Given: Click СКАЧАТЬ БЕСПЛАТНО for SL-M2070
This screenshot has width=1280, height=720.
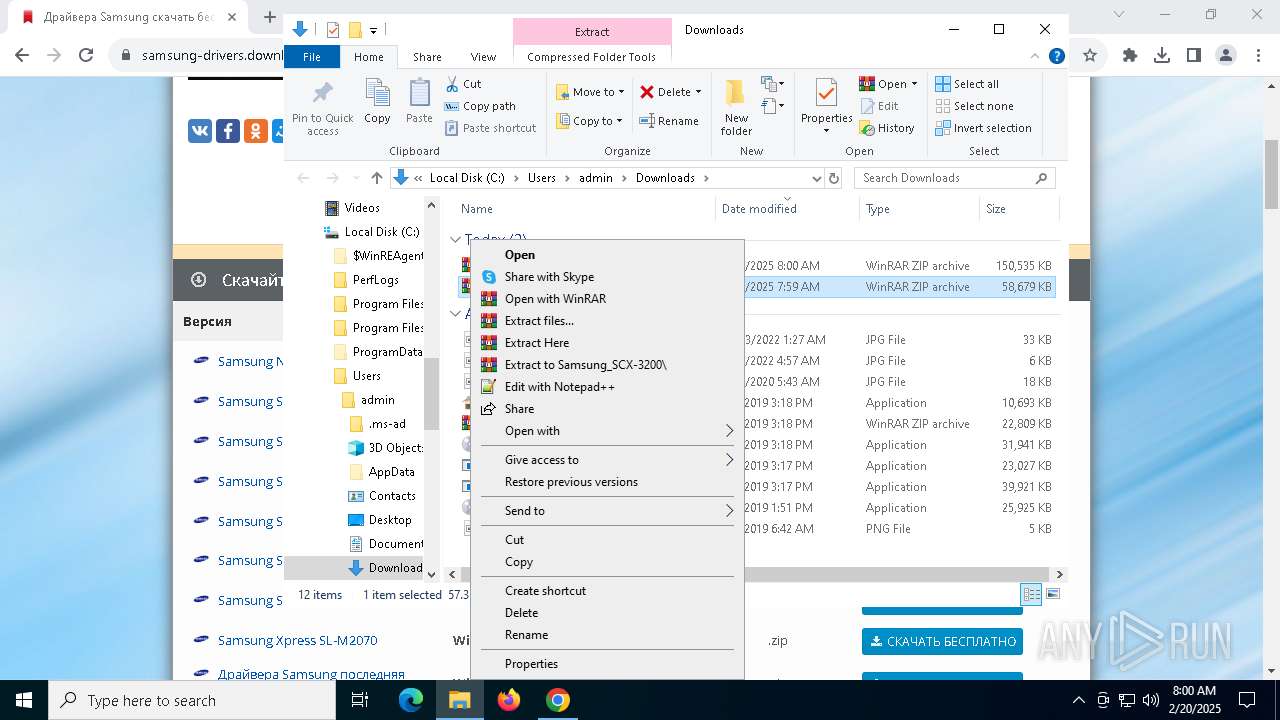Looking at the screenshot, I should click(x=942, y=641).
